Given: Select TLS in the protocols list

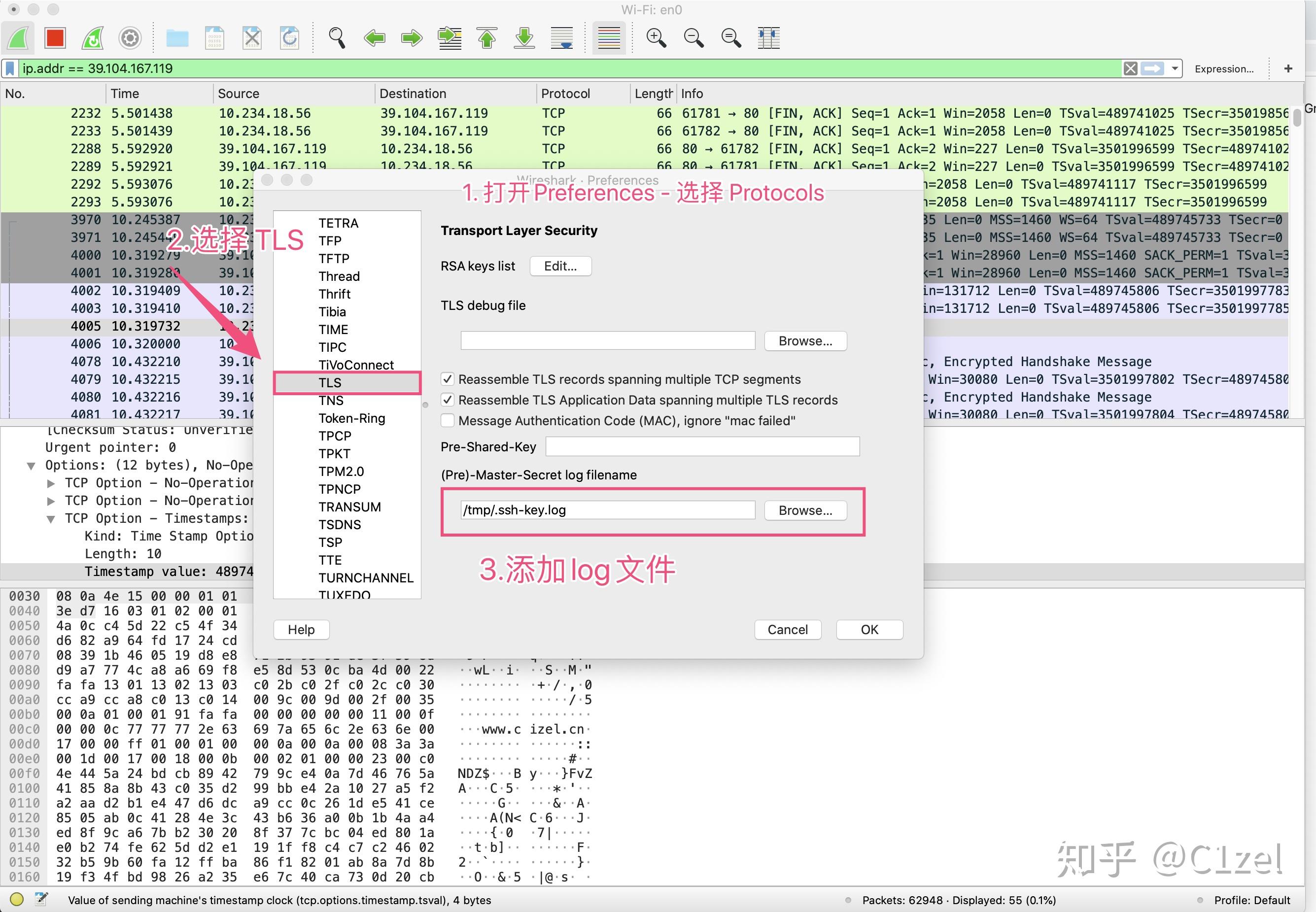Looking at the screenshot, I should [332, 383].
